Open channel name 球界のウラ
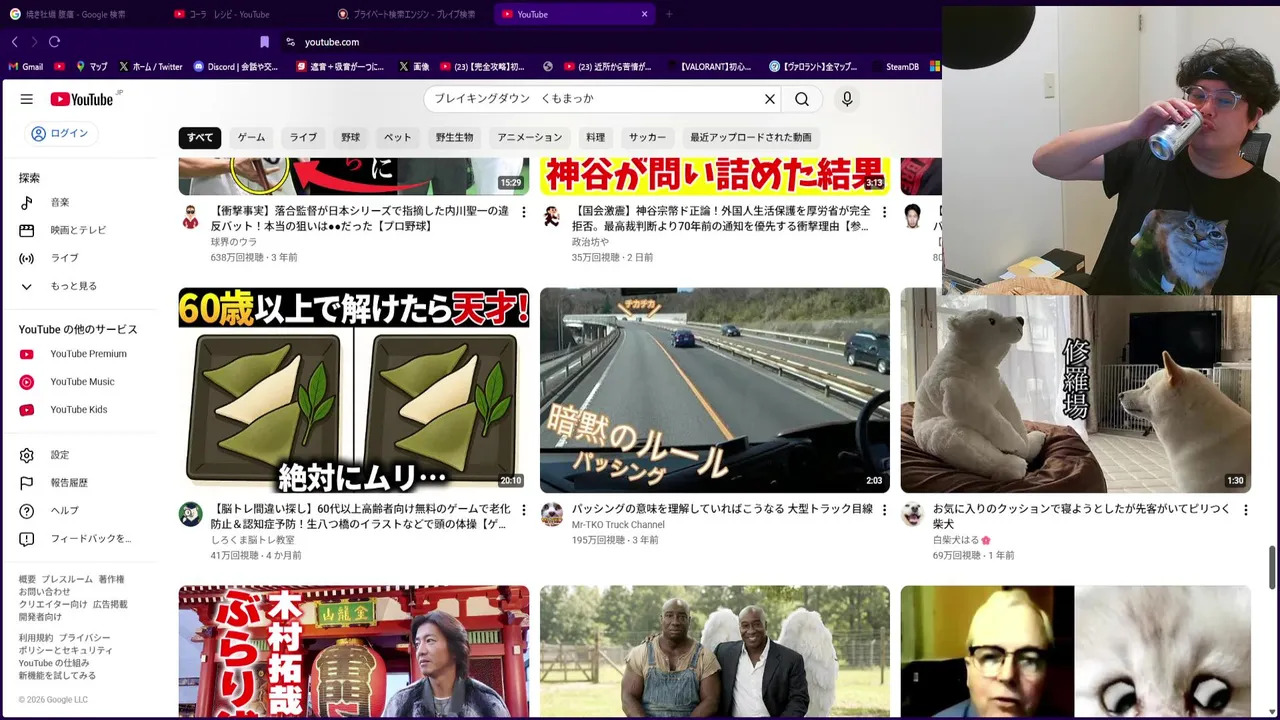The height and width of the screenshot is (720, 1280). (x=234, y=242)
